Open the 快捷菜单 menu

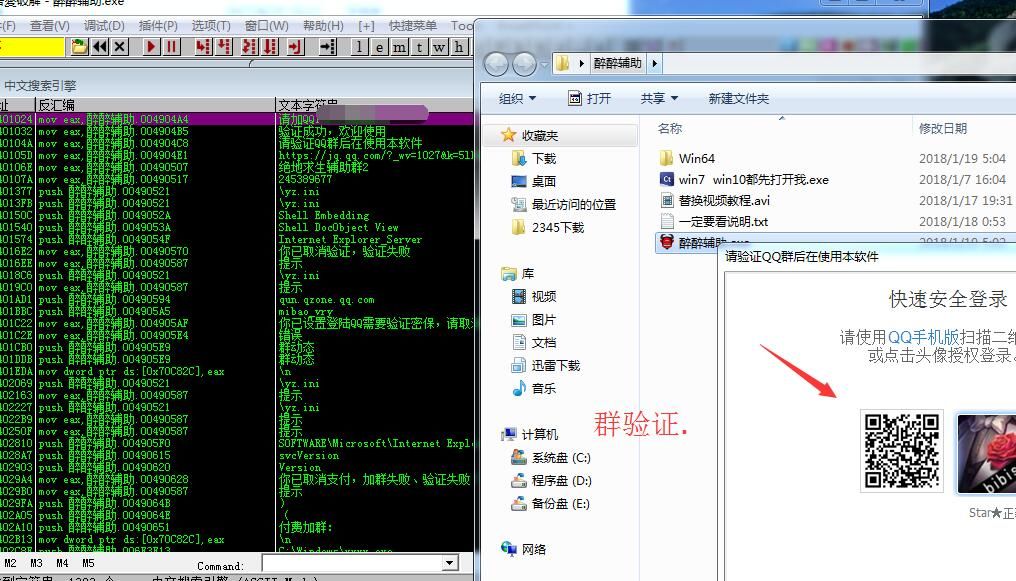click(413, 25)
